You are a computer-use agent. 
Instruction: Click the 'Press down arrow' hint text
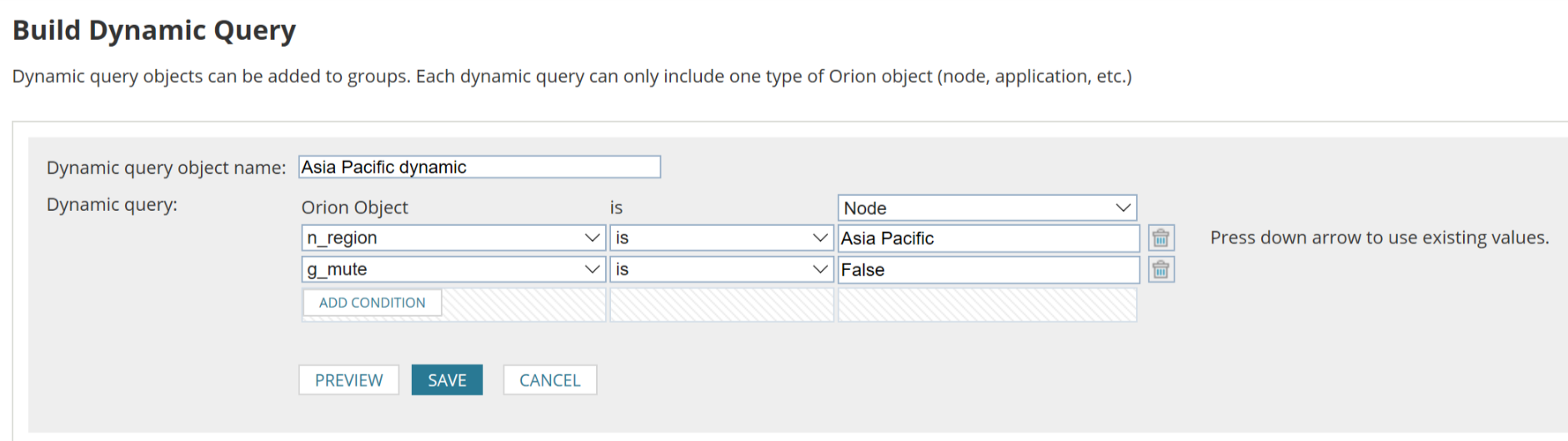(1379, 238)
